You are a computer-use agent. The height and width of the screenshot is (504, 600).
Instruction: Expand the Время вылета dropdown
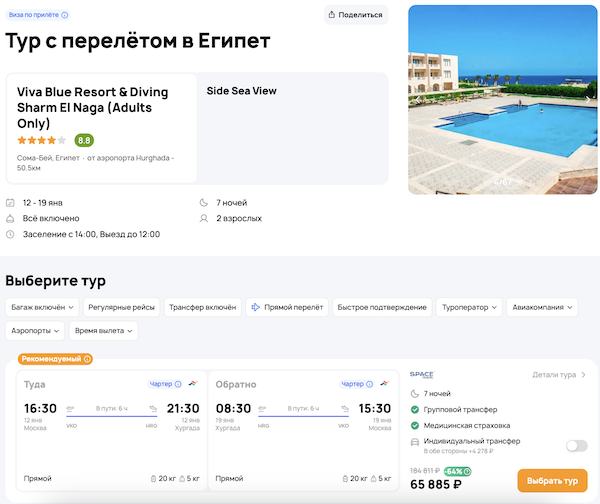(x=104, y=330)
